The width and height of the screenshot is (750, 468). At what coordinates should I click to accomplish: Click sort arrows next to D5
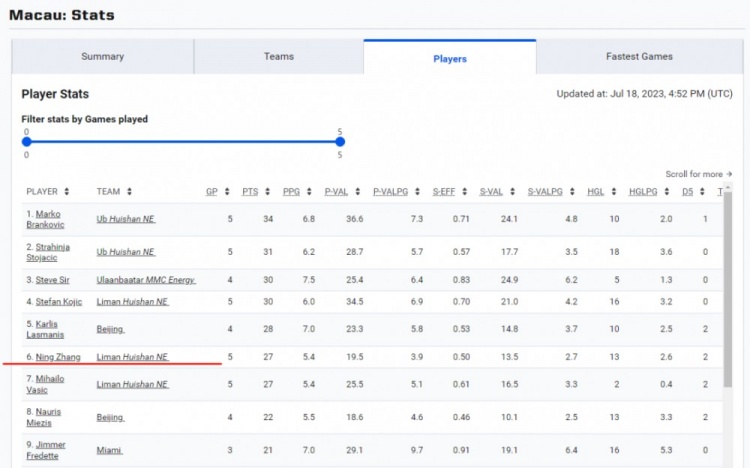pos(702,191)
